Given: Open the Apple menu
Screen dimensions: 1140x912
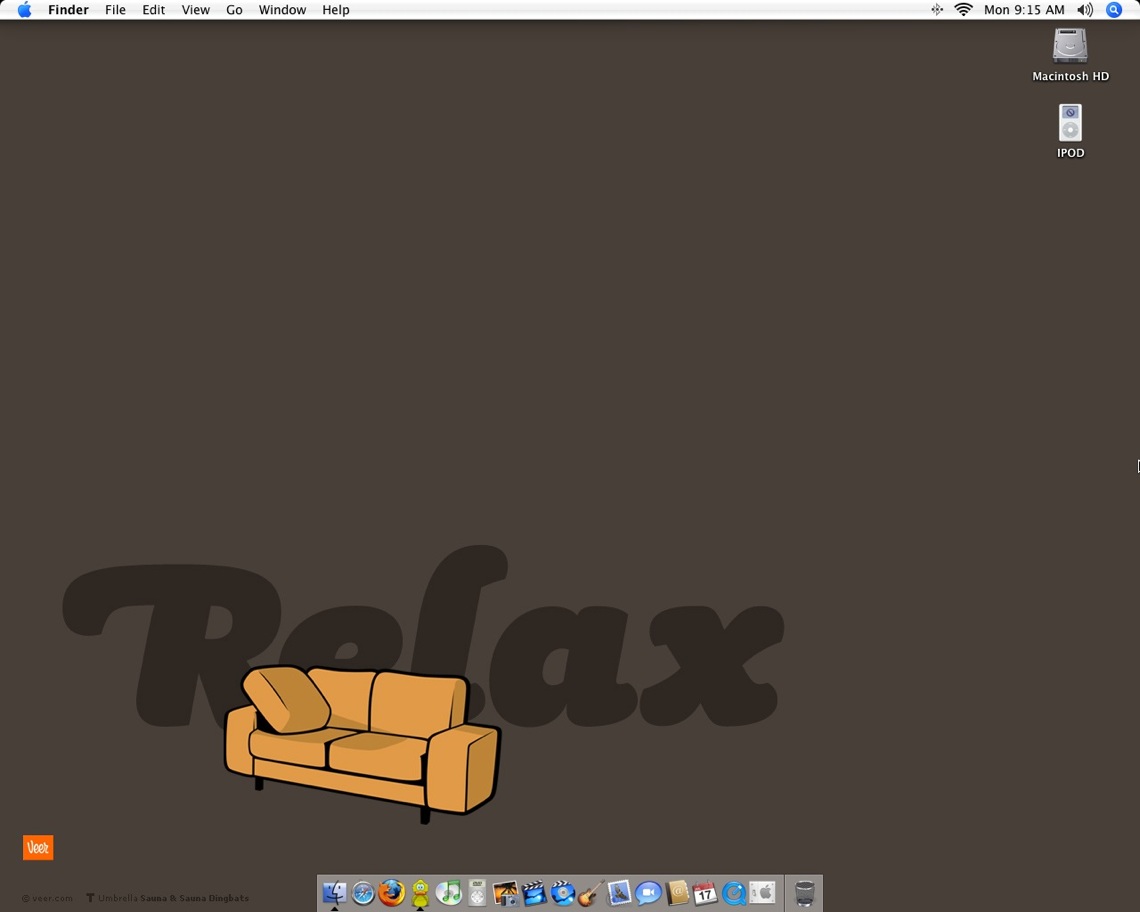Looking at the screenshot, I should click(x=25, y=9).
